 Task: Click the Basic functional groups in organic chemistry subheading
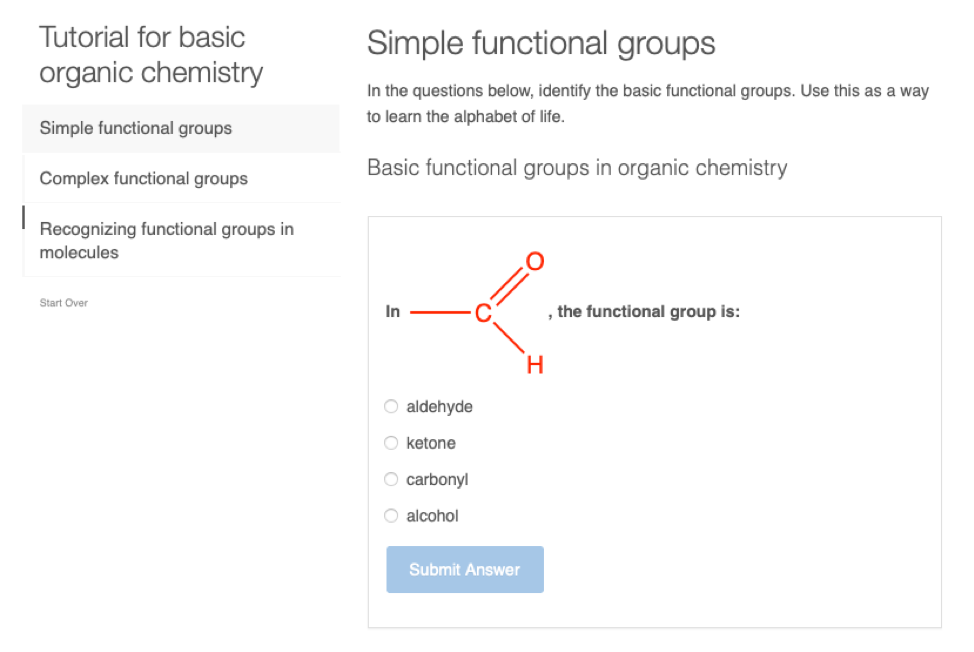point(577,168)
